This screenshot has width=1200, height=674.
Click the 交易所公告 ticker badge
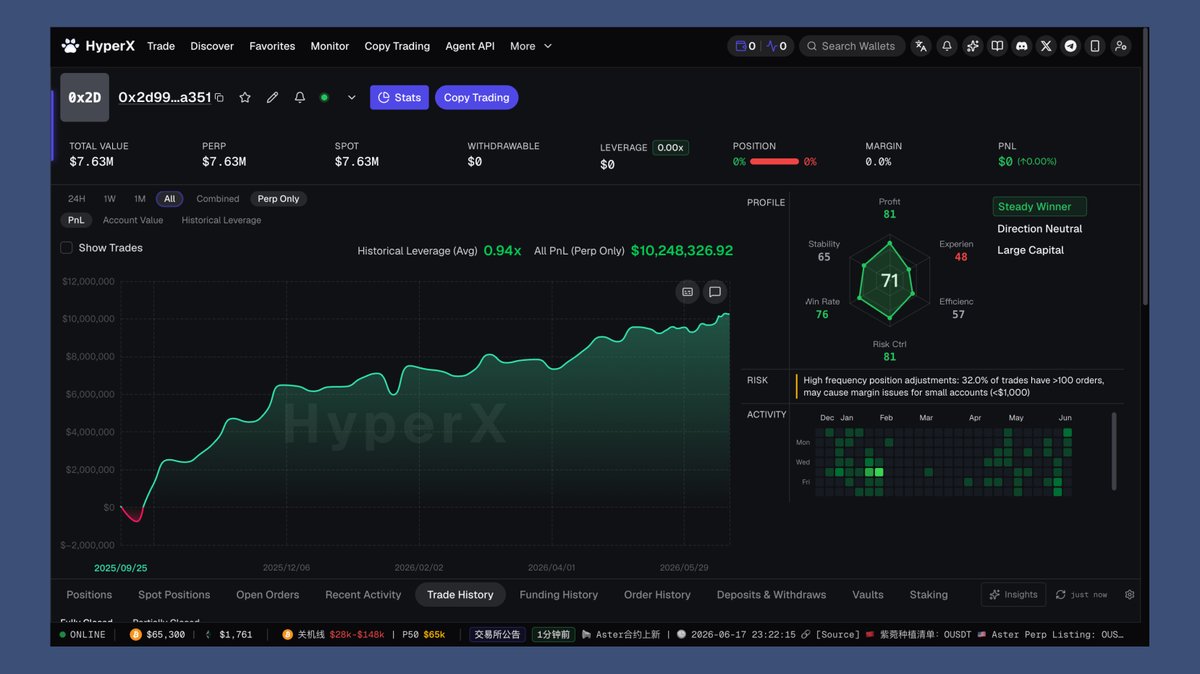pyautogui.click(x=498, y=635)
